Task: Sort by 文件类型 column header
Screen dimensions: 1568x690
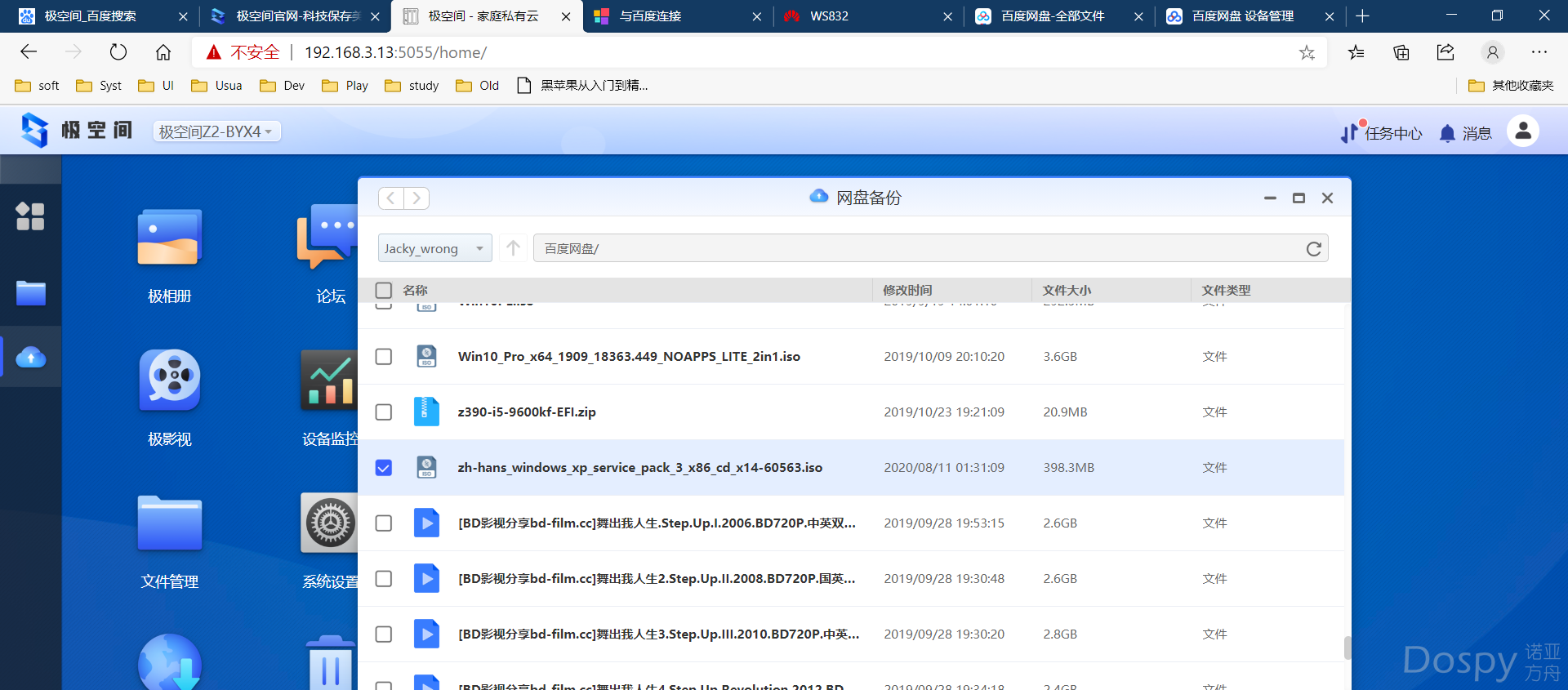Action: click(1226, 290)
